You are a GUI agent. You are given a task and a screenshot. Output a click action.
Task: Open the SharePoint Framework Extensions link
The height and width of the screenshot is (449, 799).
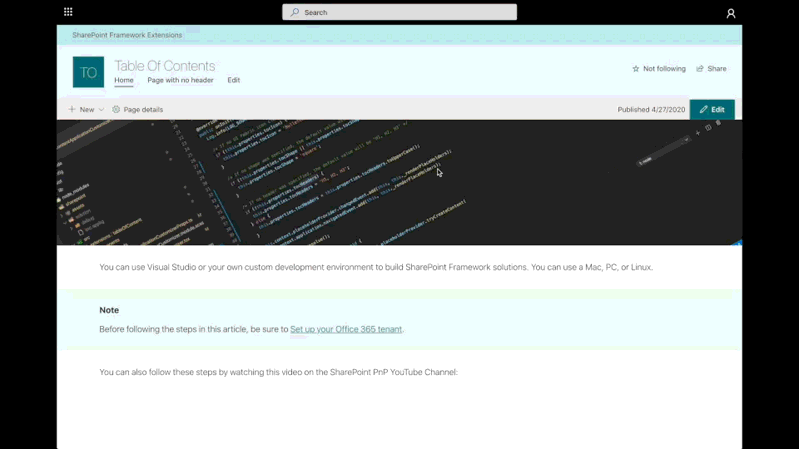tap(127, 35)
